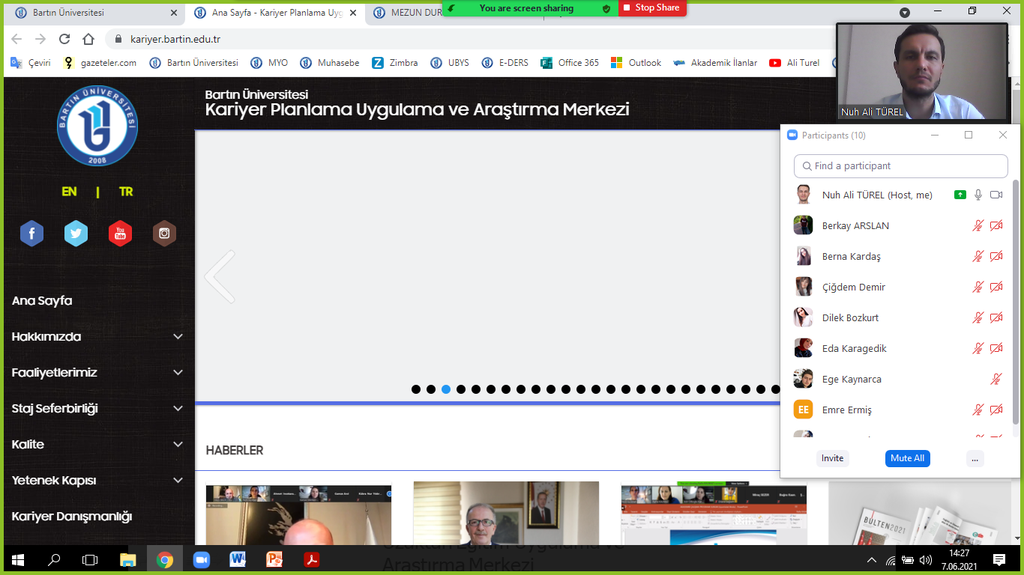The height and width of the screenshot is (575, 1024).
Task: Click the Mute All button
Action: tap(907, 458)
